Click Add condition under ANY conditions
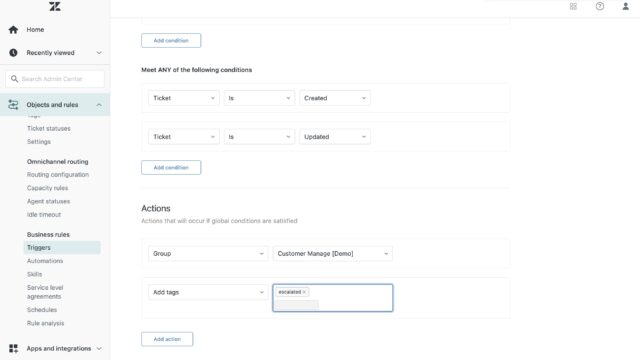Viewport: 640px width, 360px height. pyautogui.click(x=171, y=167)
